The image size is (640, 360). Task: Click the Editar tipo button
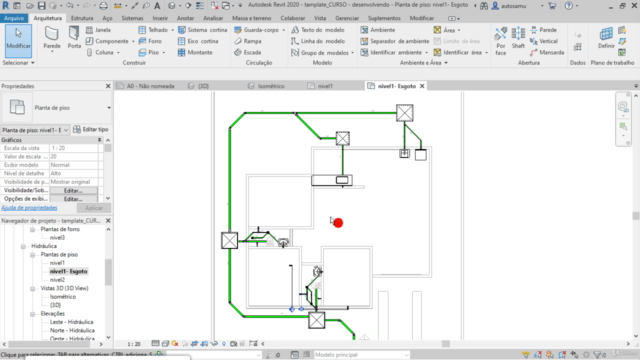pos(91,129)
